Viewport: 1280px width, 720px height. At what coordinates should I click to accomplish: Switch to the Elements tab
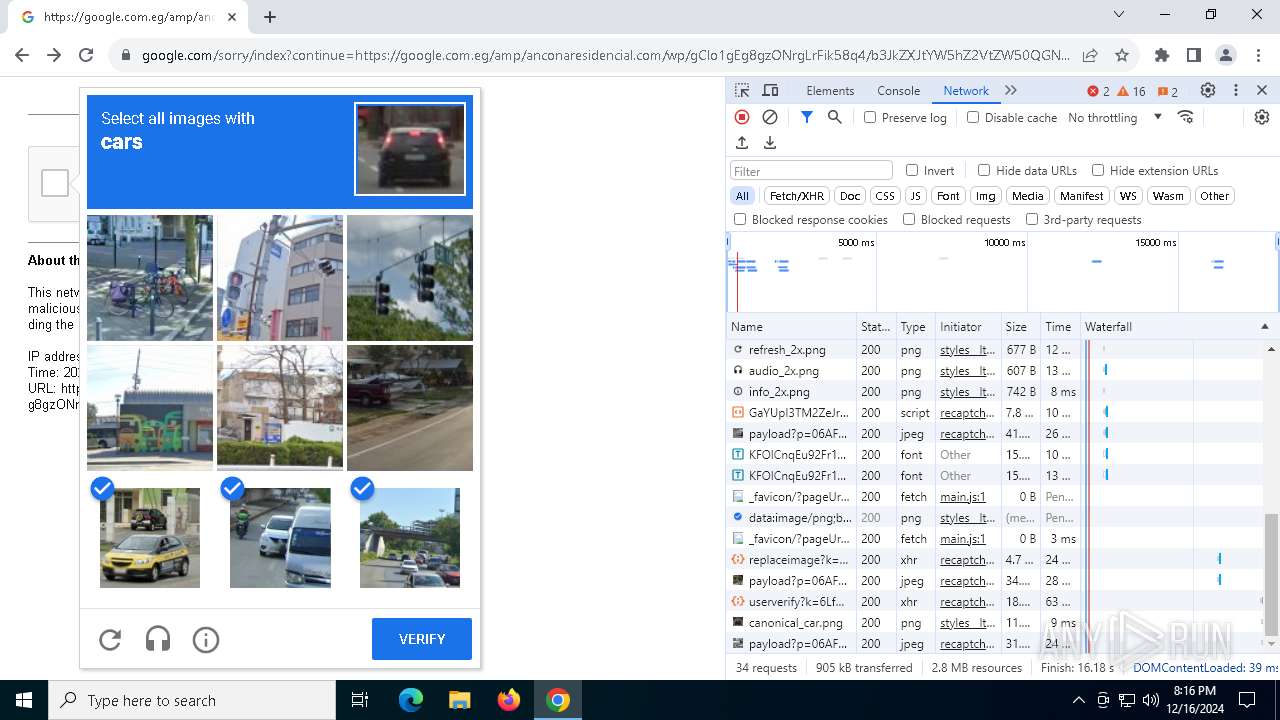click(830, 90)
